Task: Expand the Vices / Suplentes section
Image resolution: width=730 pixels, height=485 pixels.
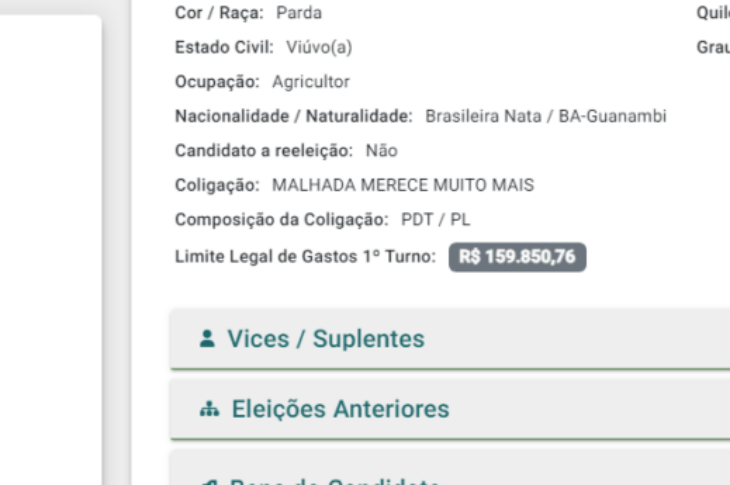Action: [324, 339]
